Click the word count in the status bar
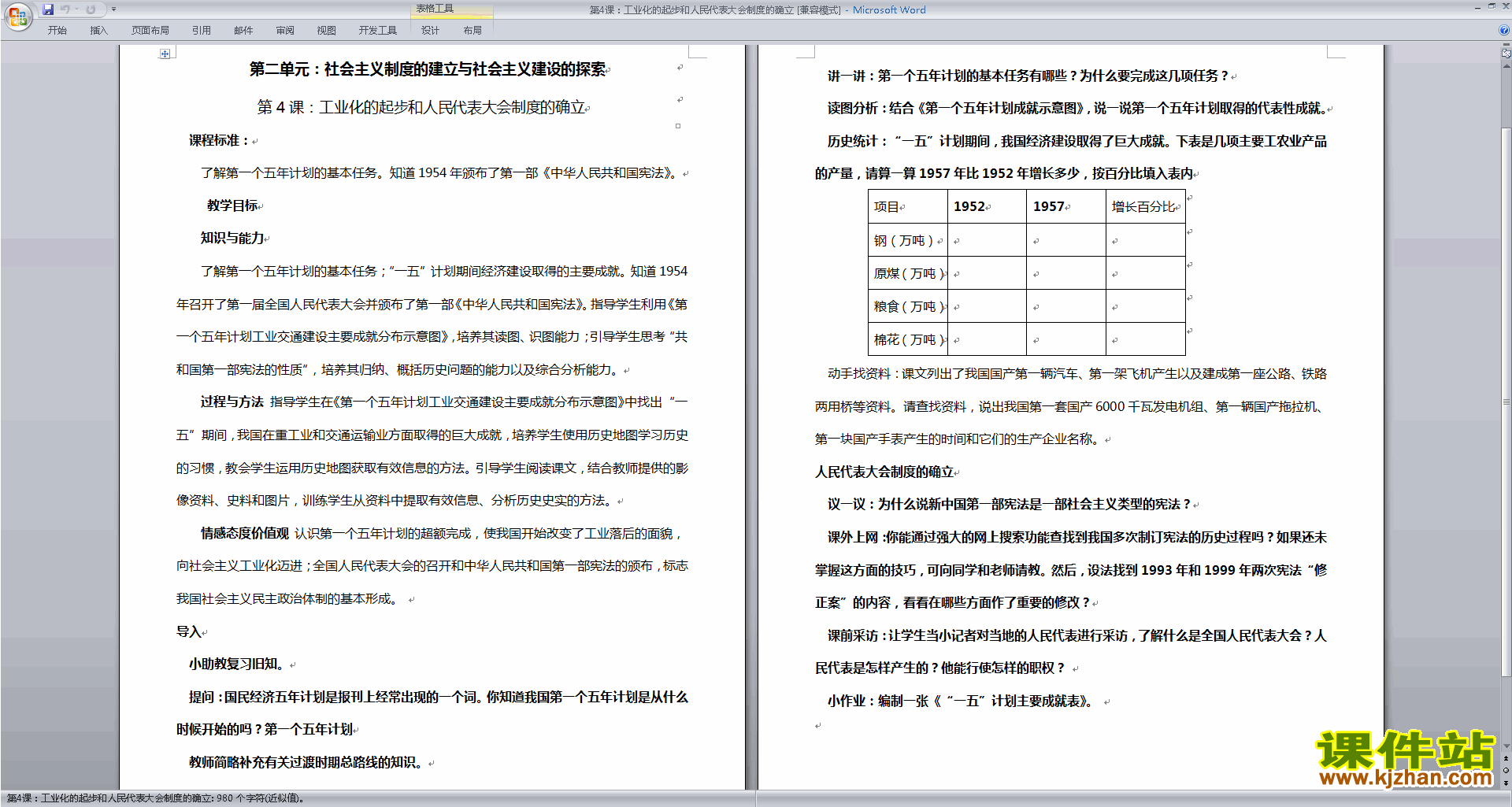 [x=155, y=798]
